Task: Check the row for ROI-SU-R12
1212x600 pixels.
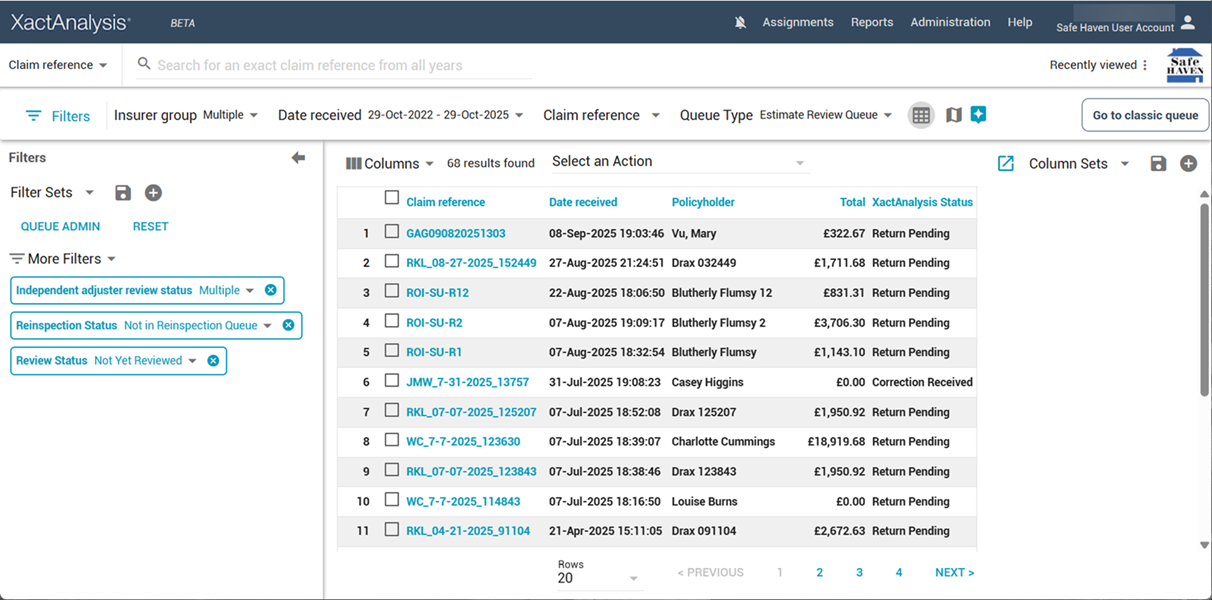Action: 392,292
